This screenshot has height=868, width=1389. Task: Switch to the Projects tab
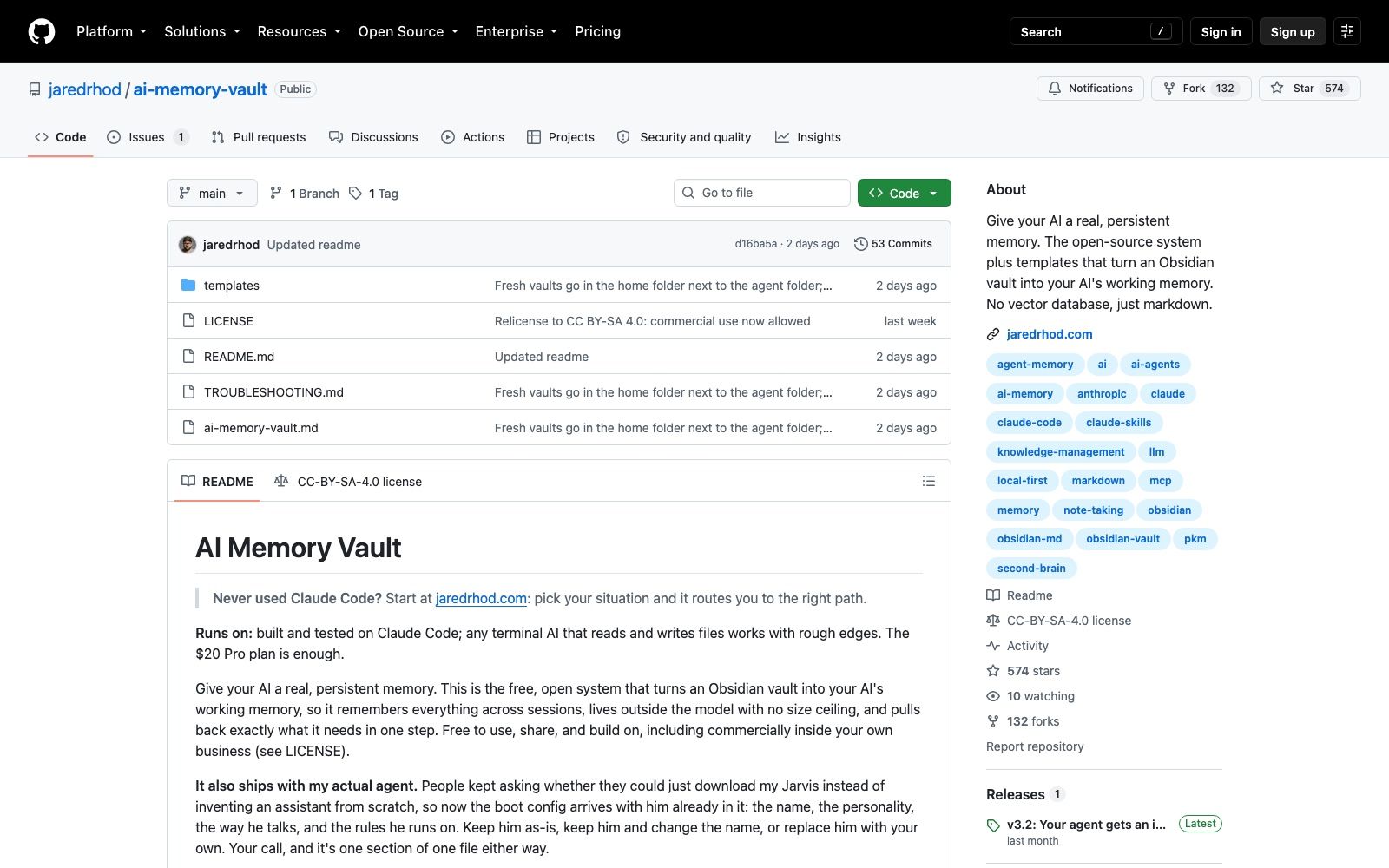pos(561,137)
